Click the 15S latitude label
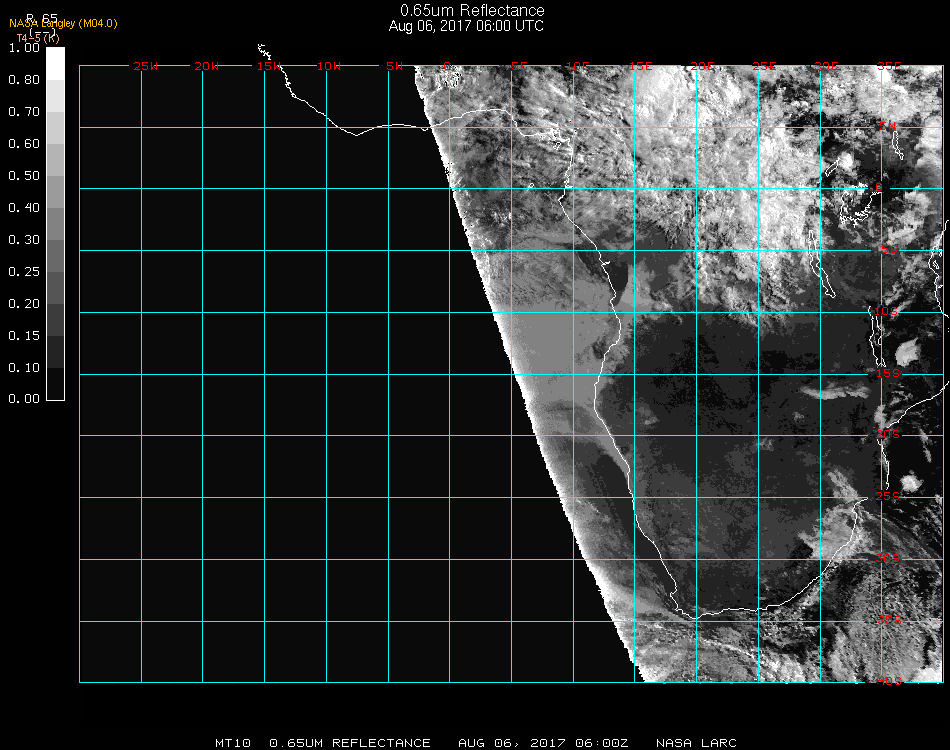 coord(888,373)
